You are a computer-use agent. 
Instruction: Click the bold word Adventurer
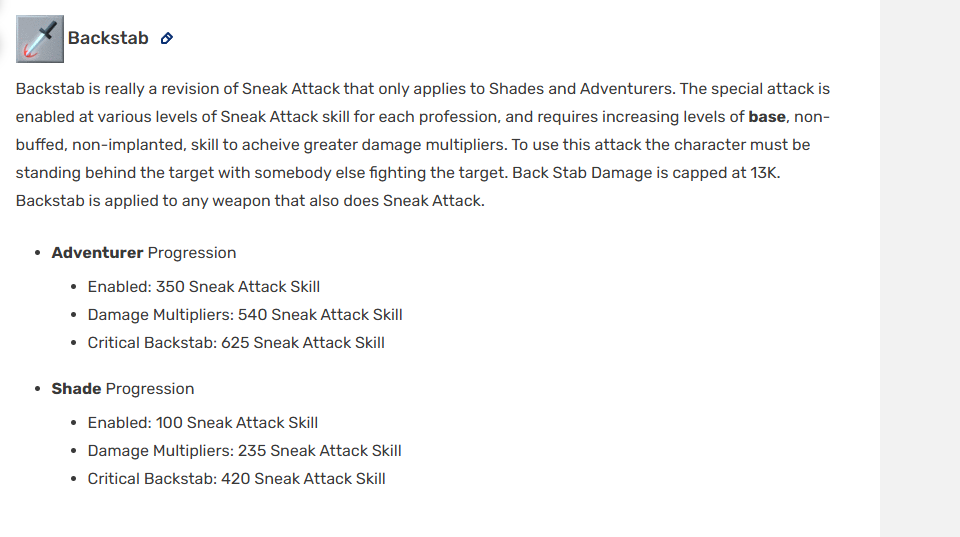tap(97, 253)
